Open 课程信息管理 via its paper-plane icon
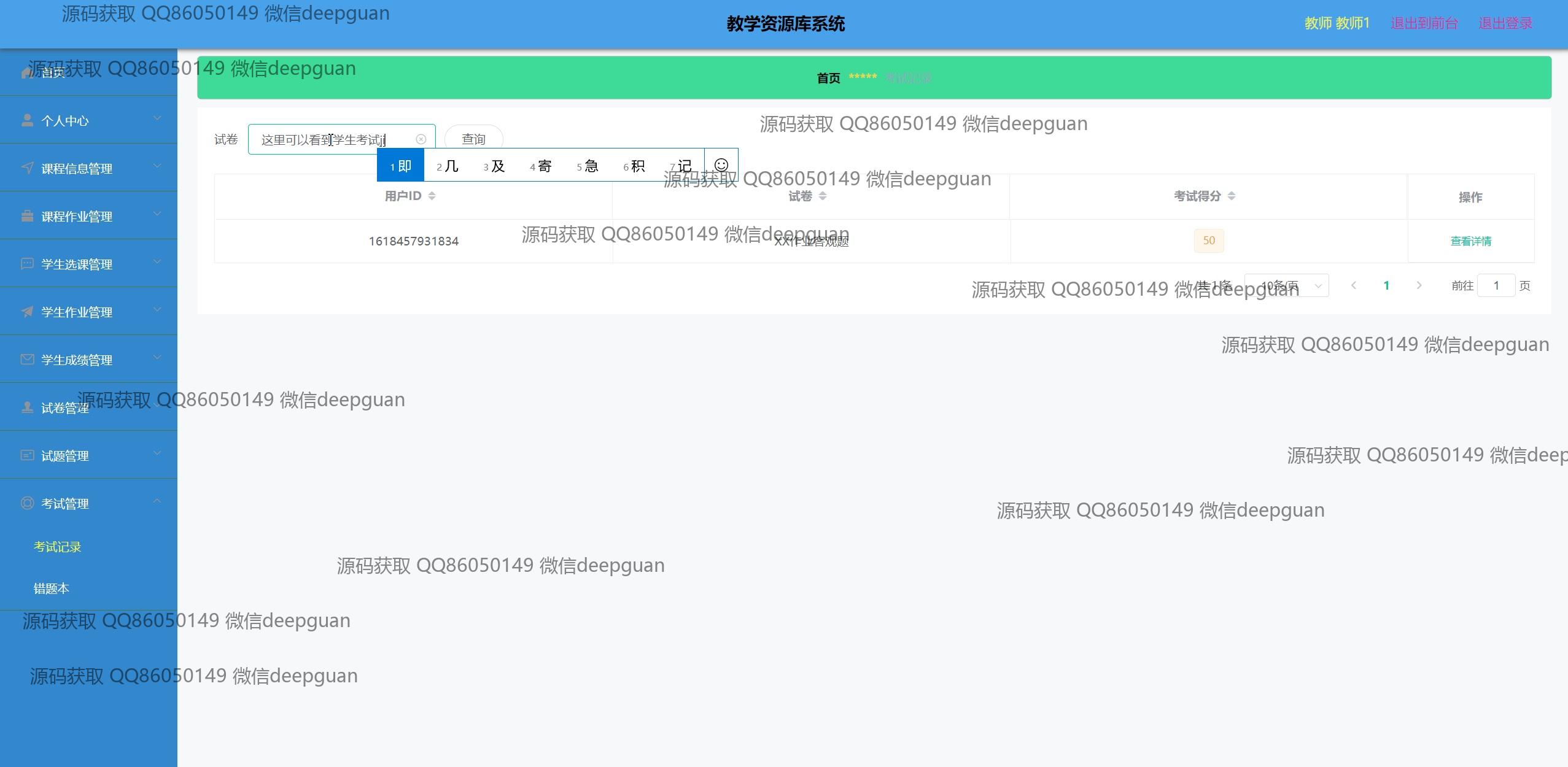The image size is (1568, 767). (27, 168)
